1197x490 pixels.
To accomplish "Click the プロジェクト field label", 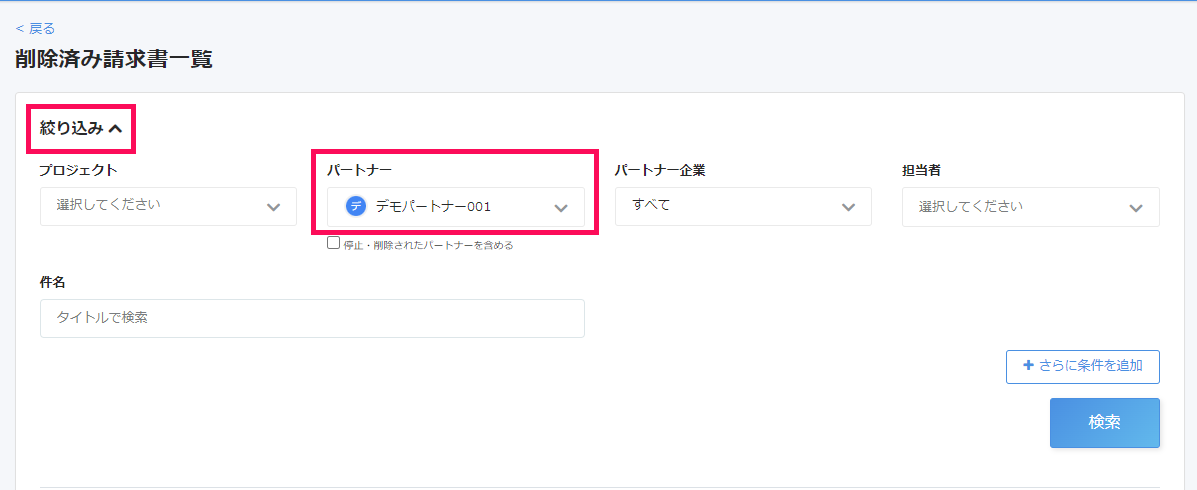I will [x=79, y=170].
